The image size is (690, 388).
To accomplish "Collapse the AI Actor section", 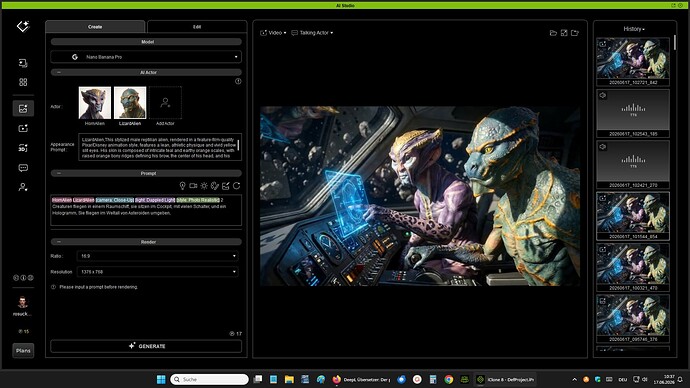I will pyautogui.click(x=59, y=72).
